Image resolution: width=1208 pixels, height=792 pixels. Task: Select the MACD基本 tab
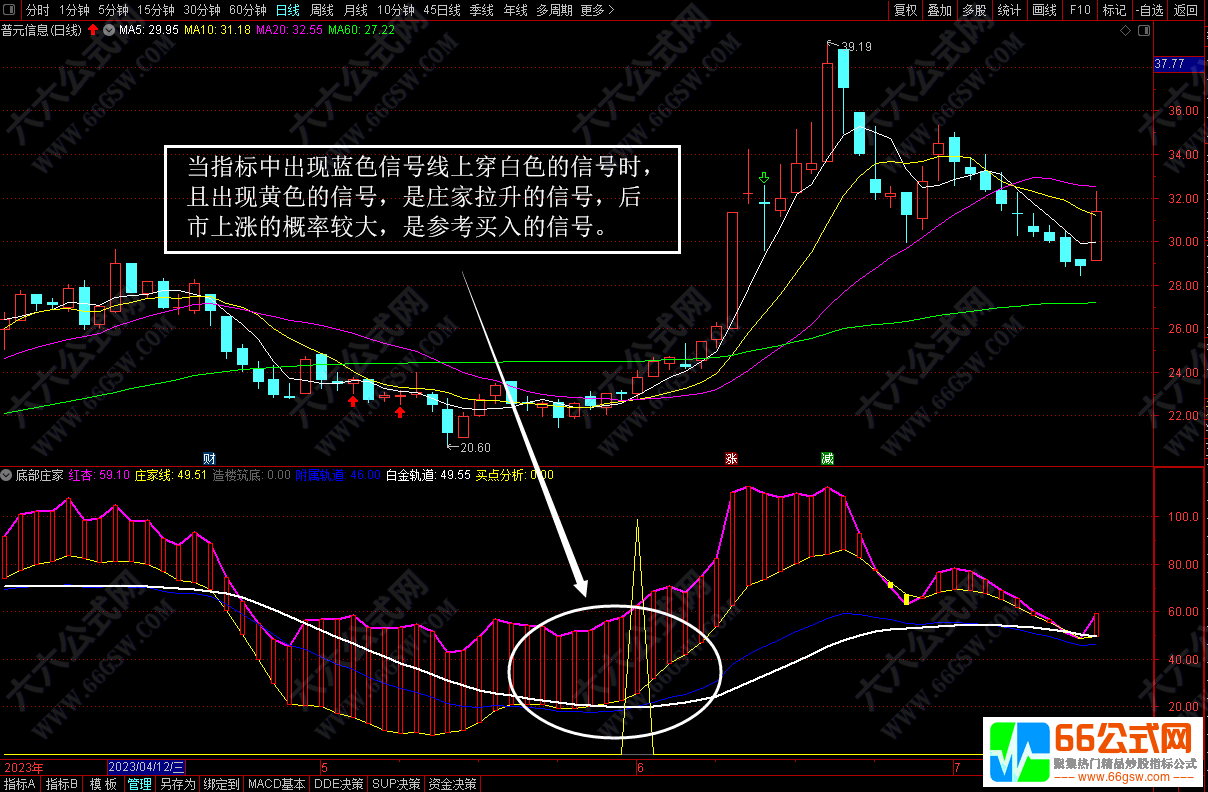click(x=275, y=784)
